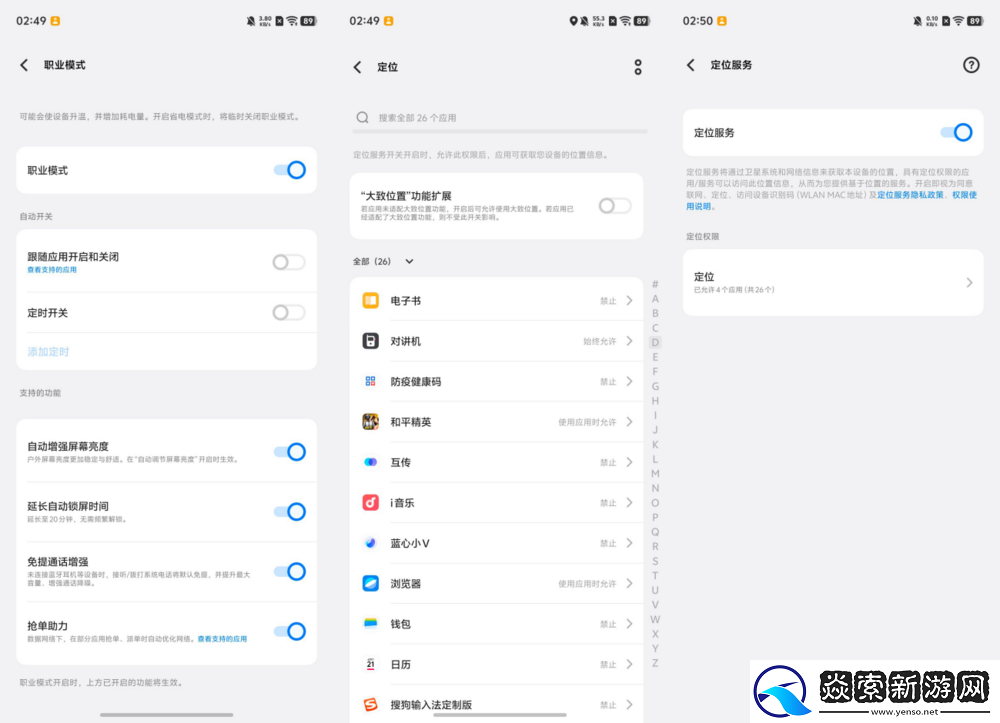Image resolution: width=1000 pixels, height=723 pixels.
Task: Open the help question mark on 定位服务 page
Action: coord(970,65)
